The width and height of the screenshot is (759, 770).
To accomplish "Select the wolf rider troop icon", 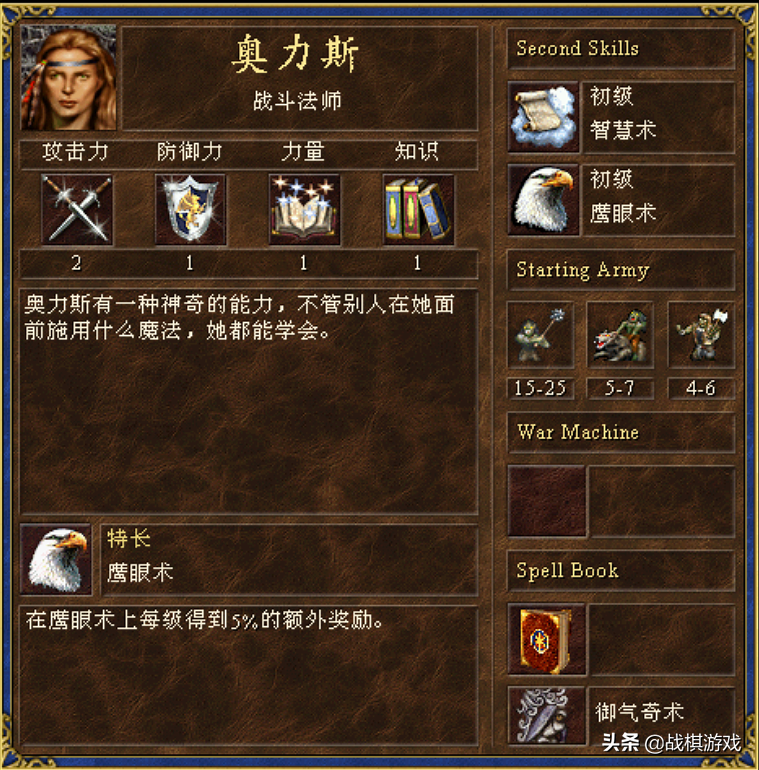I will (620, 334).
